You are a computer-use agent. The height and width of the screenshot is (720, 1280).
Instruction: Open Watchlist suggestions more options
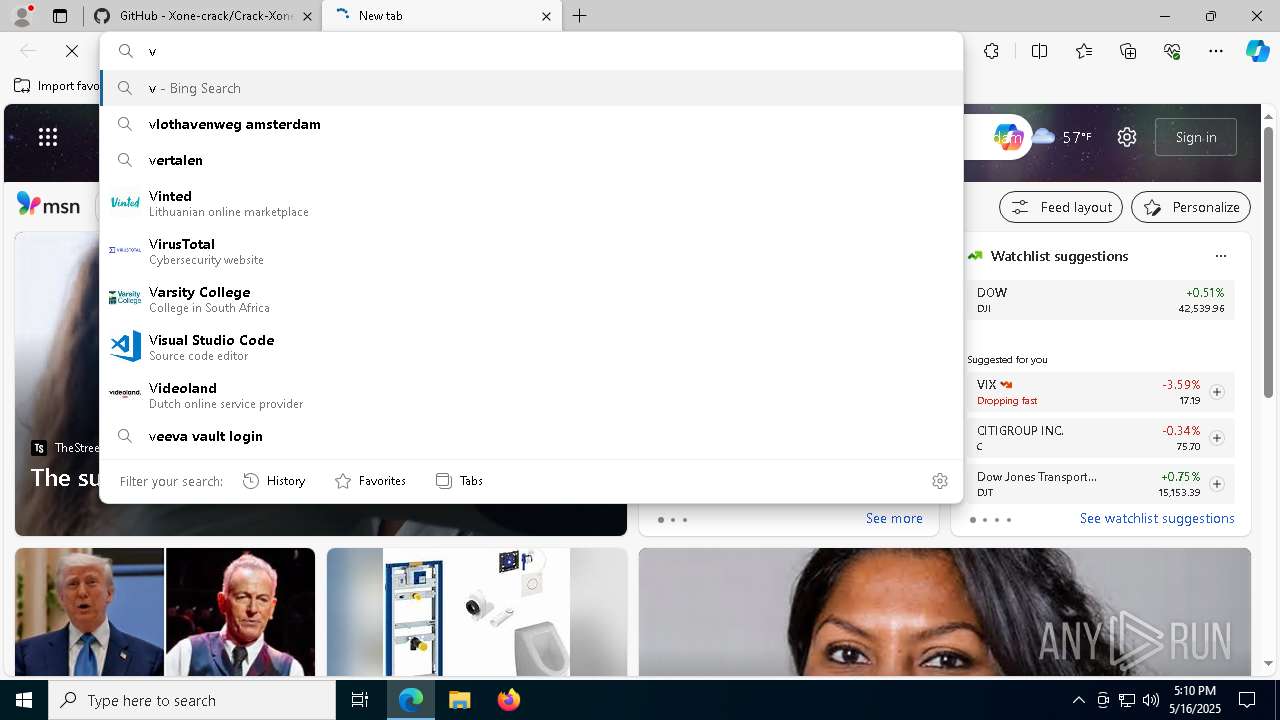click(1220, 256)
